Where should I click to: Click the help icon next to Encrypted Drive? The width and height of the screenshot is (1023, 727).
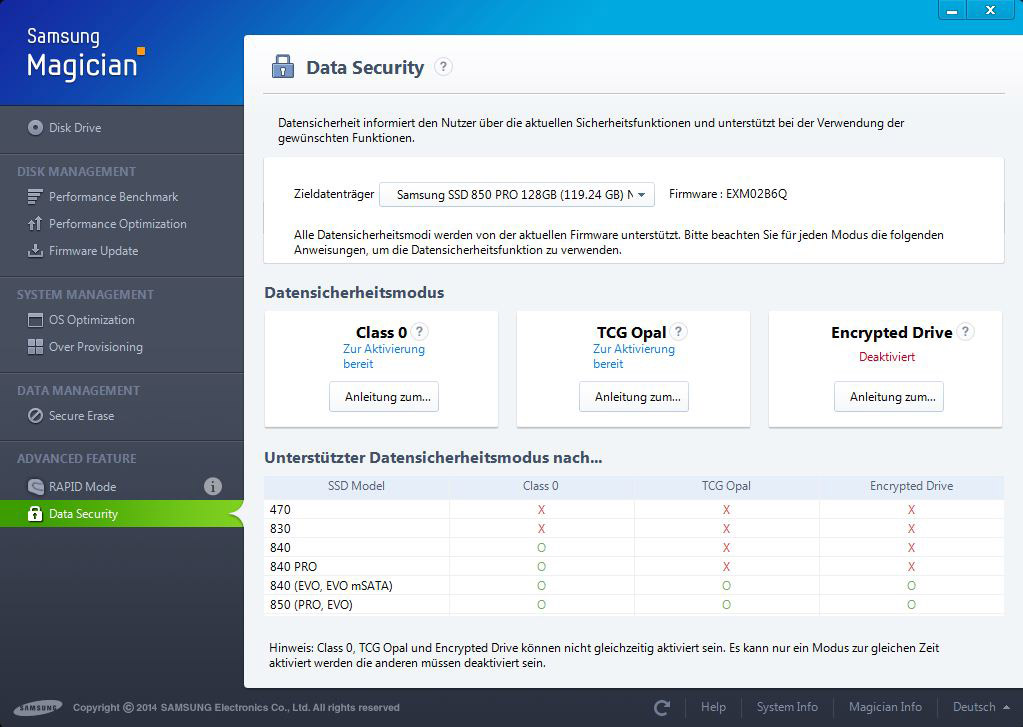pyautogui.click(x=965, y=332)
